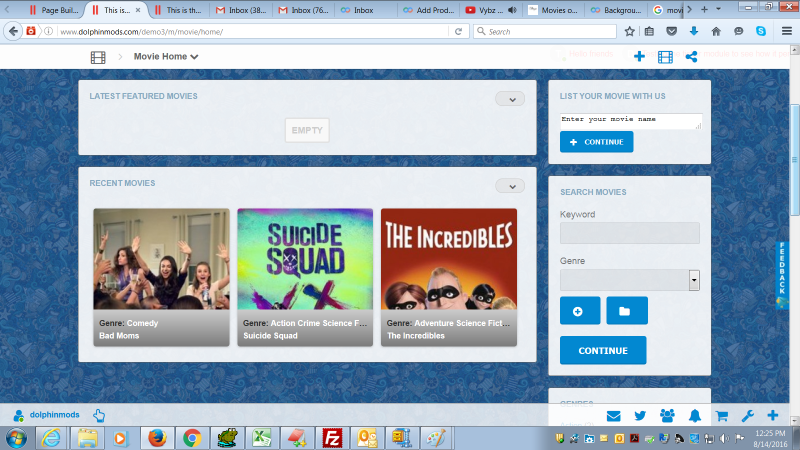The height and width of the screenshot is (450, 800).
Task: Open Excel from the taskbar
Action: coord(262,438)
